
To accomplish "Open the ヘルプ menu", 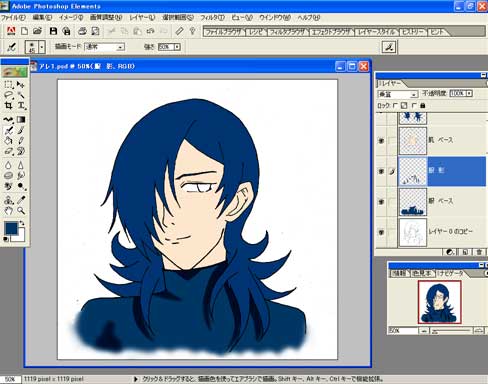I will click(309, 17).
